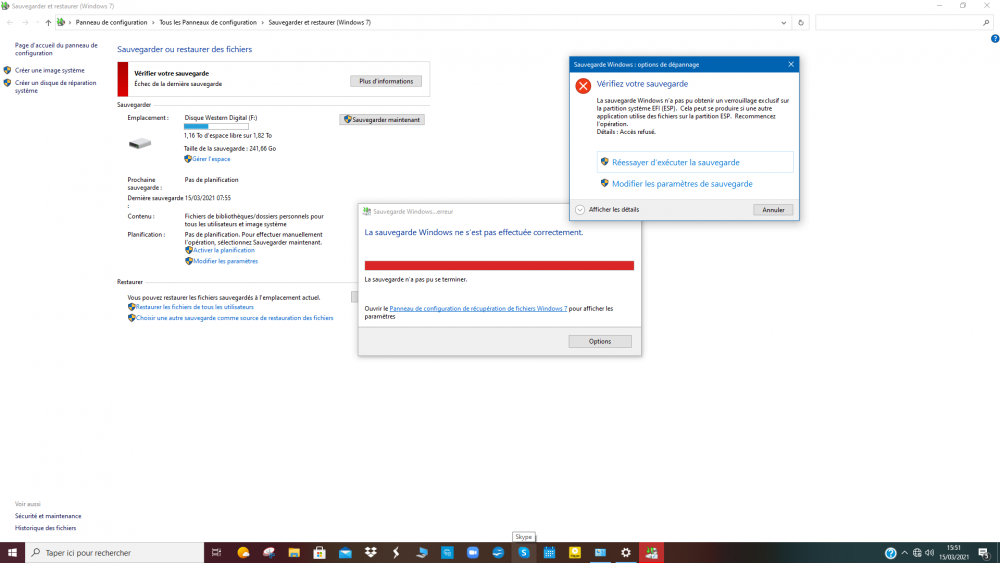
Task: Open the Mail app on the taskbar
Action: (345, 553)
